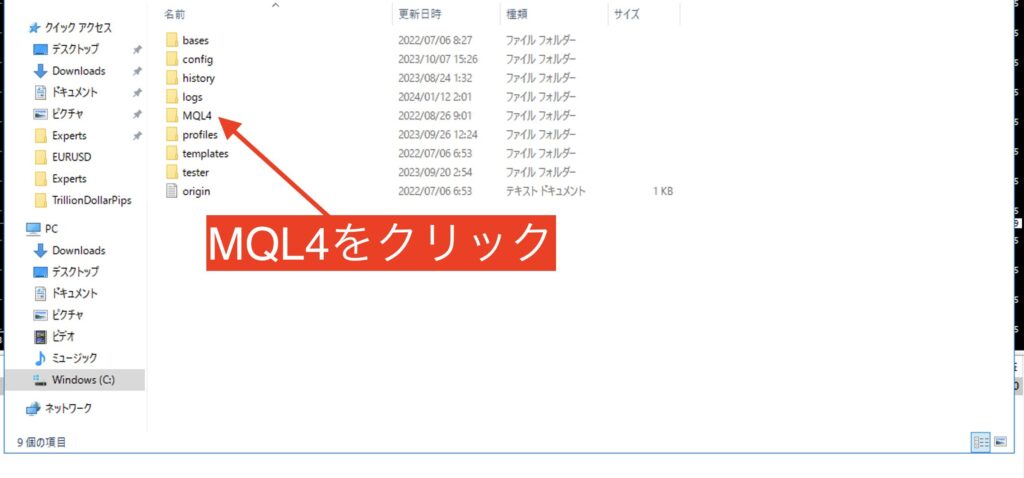Click the templates date 2022/07/06 6:53
The image size is (1024, 478).
(x=435, y=153)
